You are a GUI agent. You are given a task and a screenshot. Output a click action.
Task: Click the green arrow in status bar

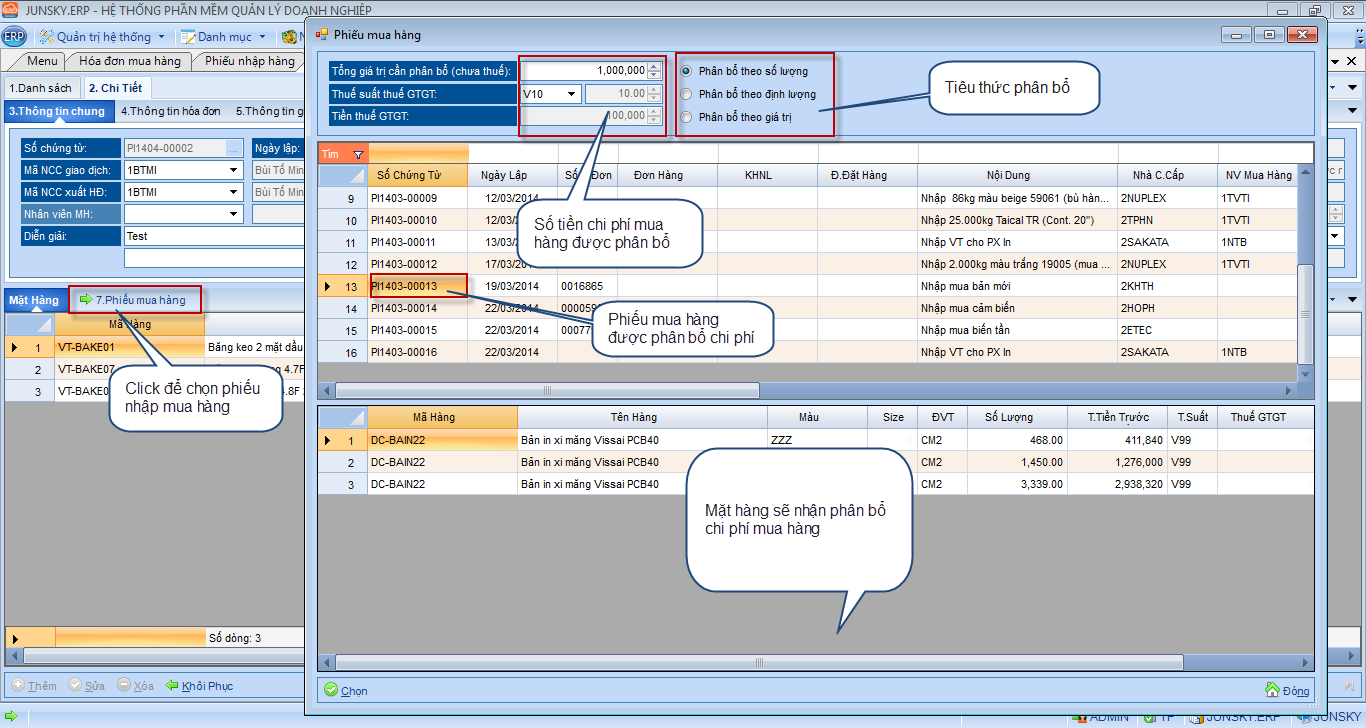coord(11,717)
